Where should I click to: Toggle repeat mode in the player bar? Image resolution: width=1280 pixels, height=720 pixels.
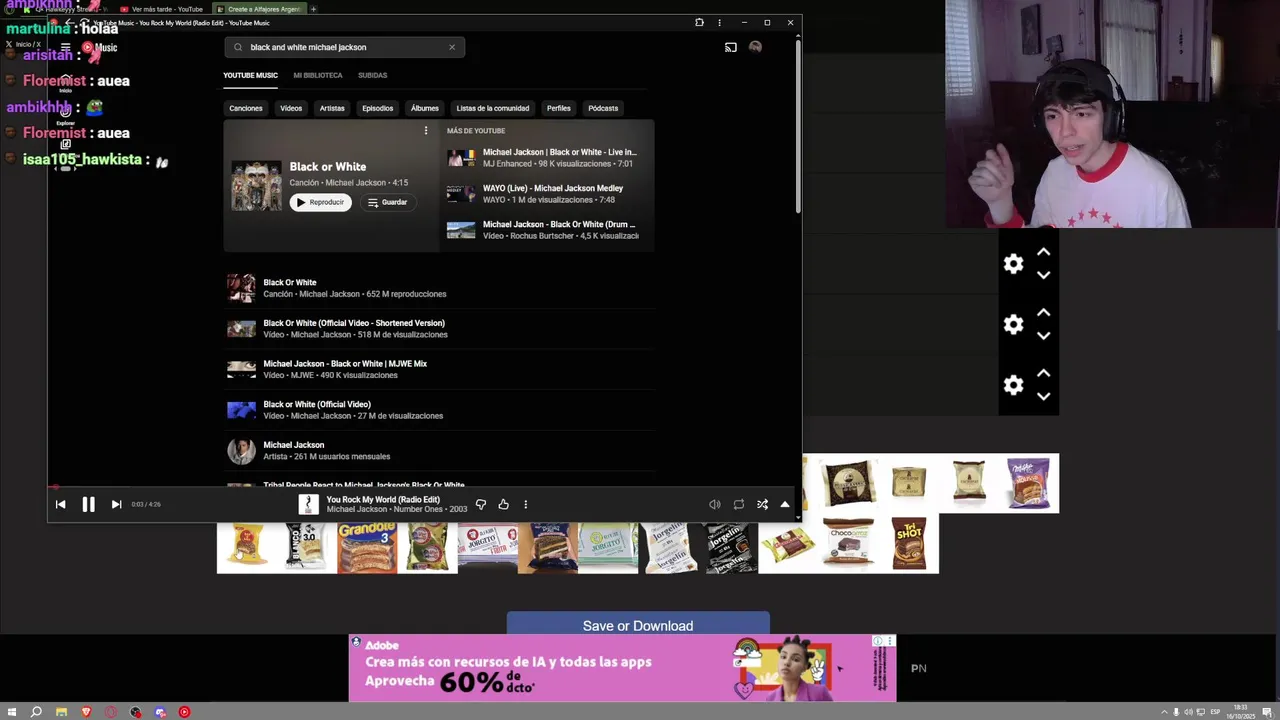coord(738,505)
